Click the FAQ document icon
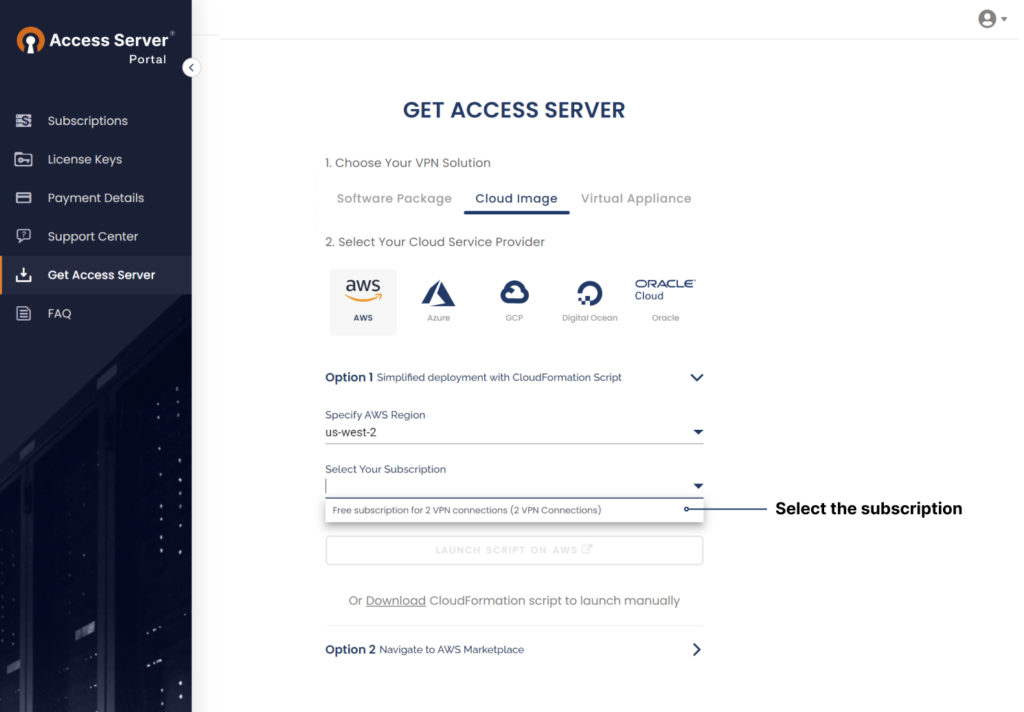Viewport: 1024px width, 712px height. click(x=24, y=314)
